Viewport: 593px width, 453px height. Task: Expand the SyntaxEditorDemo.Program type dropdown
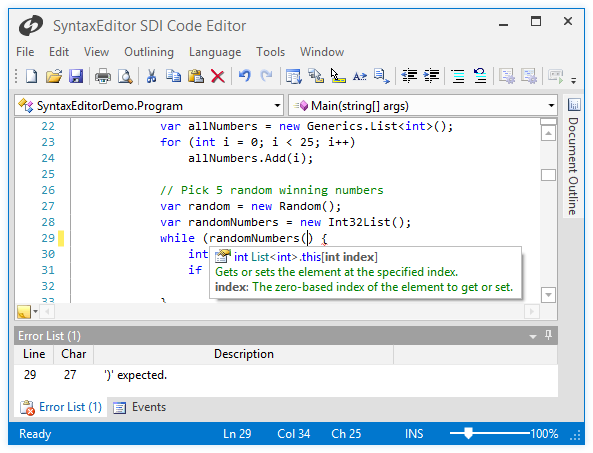tap(278, 105)
